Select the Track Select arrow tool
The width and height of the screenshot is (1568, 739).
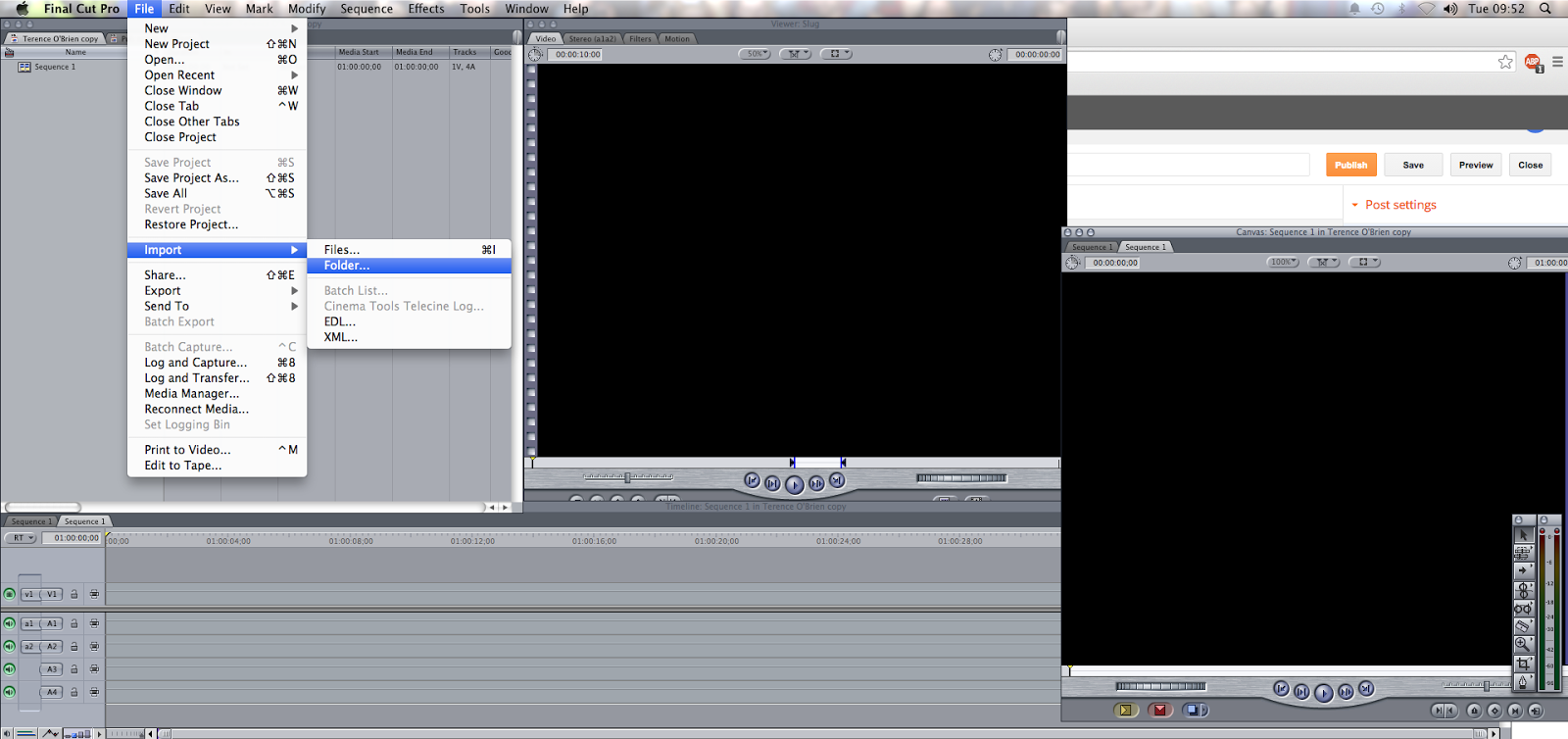click(x=1524, y=570)
